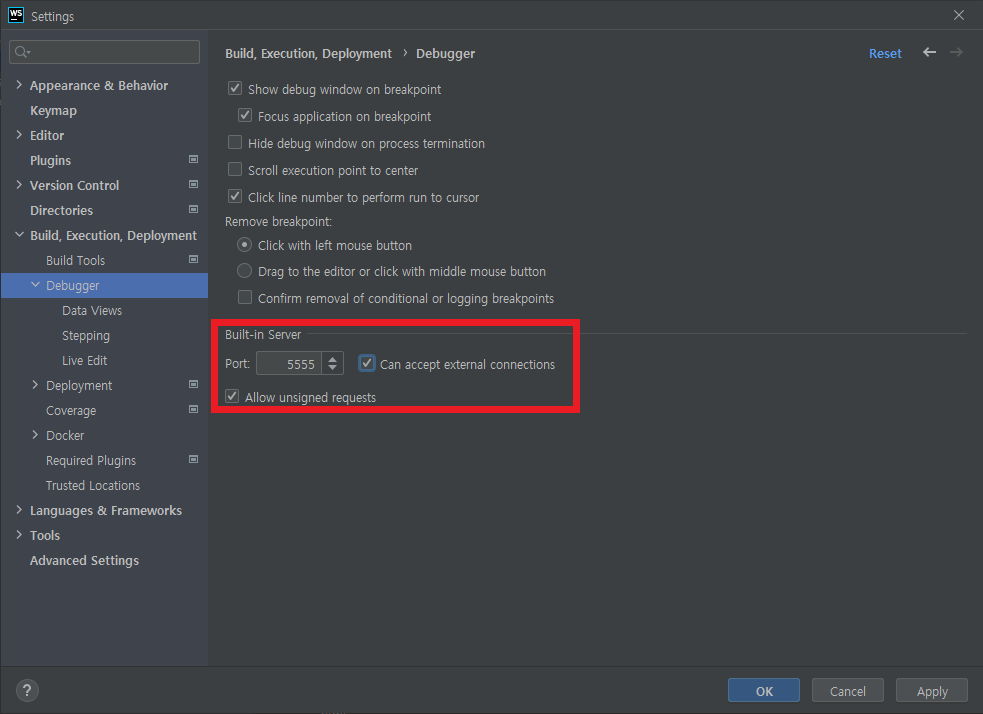Viewport: 983px width, 714px height.
Task: Click Build, Execution, Deployment breadcrumb
Action: coord(308,53)
